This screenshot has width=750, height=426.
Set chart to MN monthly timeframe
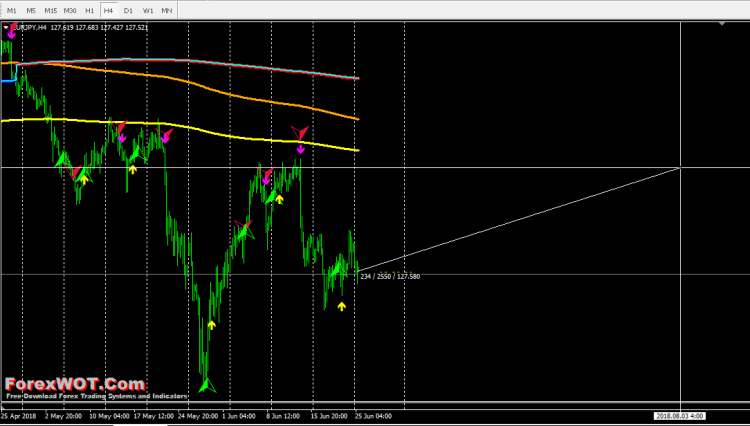click(167, 10)
